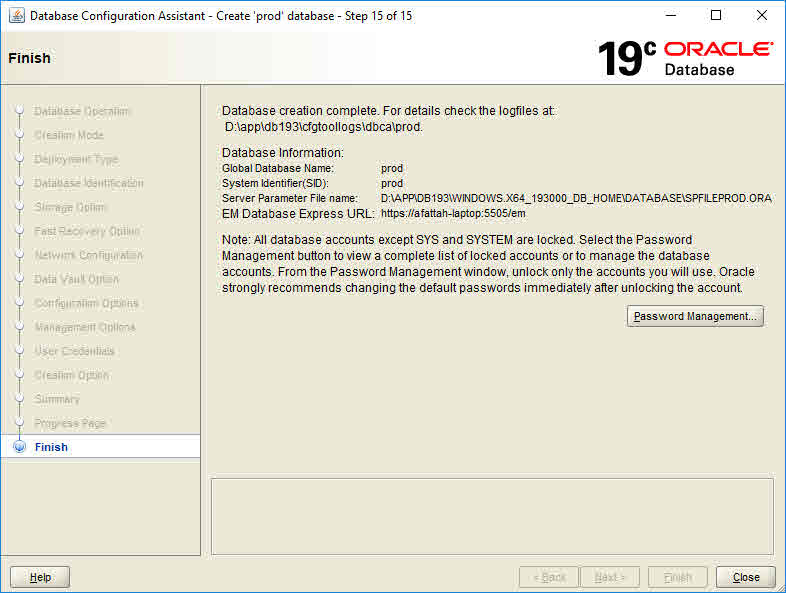Select the Network Configuration step

[88, 255]
